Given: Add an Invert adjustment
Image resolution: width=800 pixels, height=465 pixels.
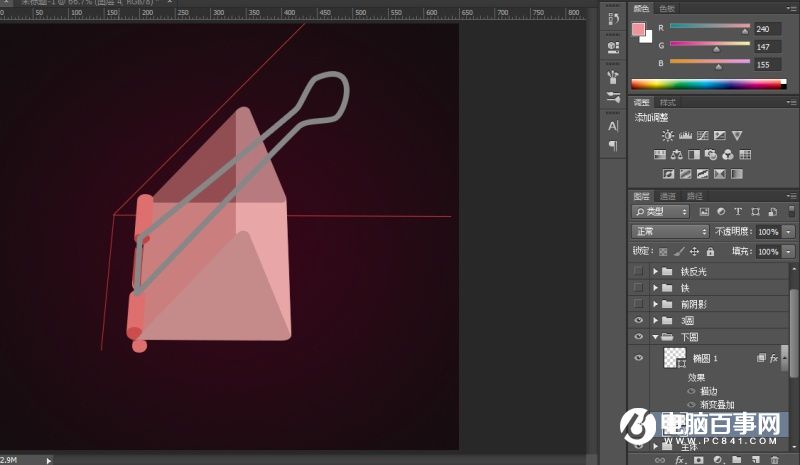Looking at the screenshot, I should click(668, 174).
